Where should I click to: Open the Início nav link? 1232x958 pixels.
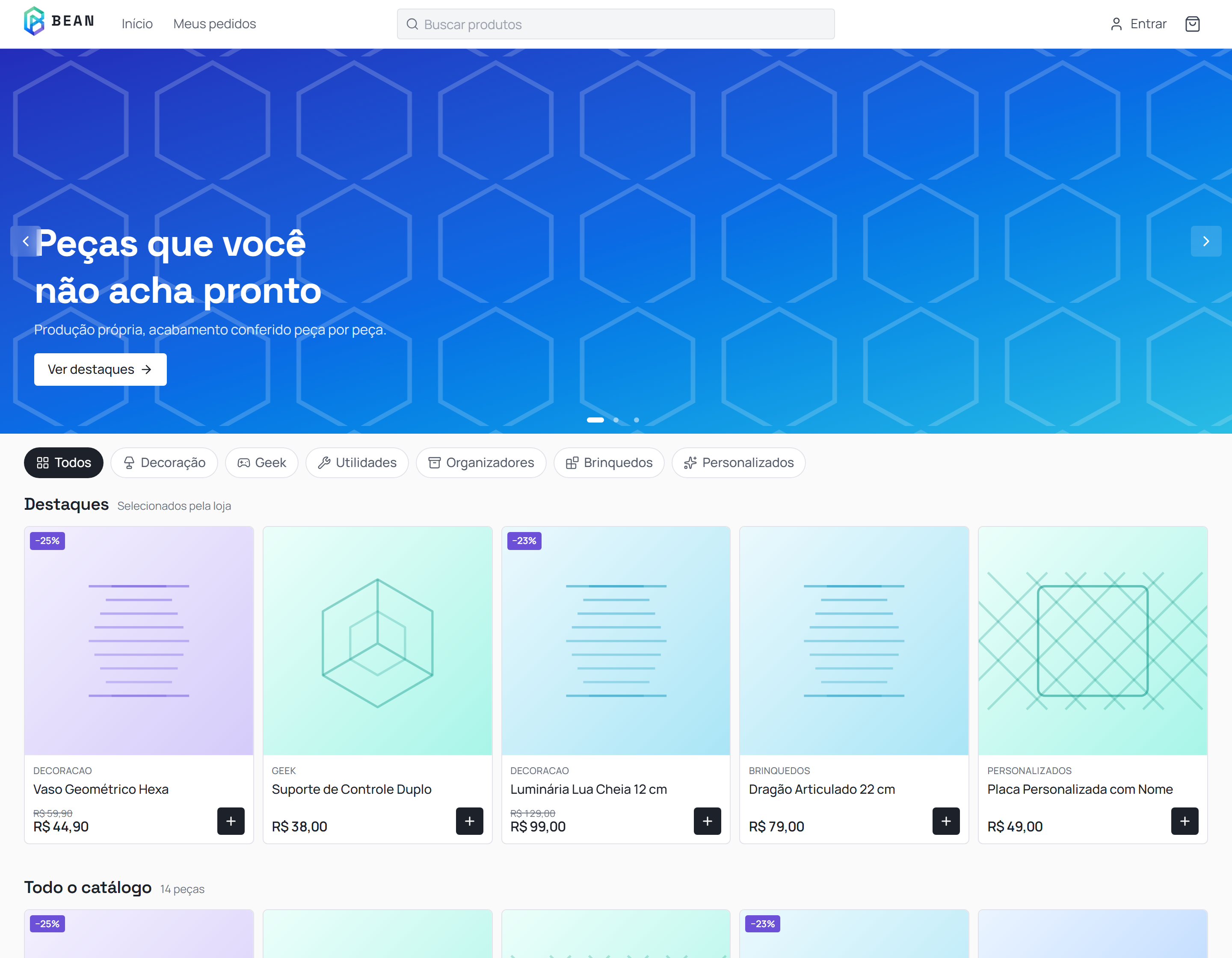click(x=137, y=24)
